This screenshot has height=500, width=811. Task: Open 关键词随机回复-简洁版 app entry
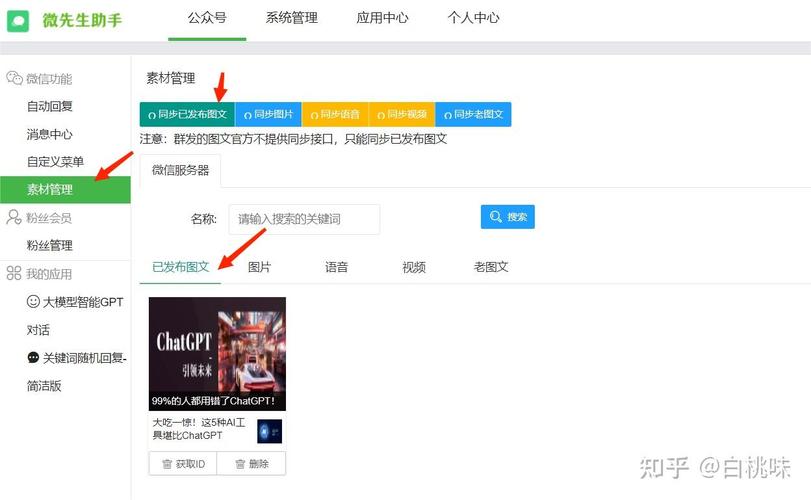[77, 371]
